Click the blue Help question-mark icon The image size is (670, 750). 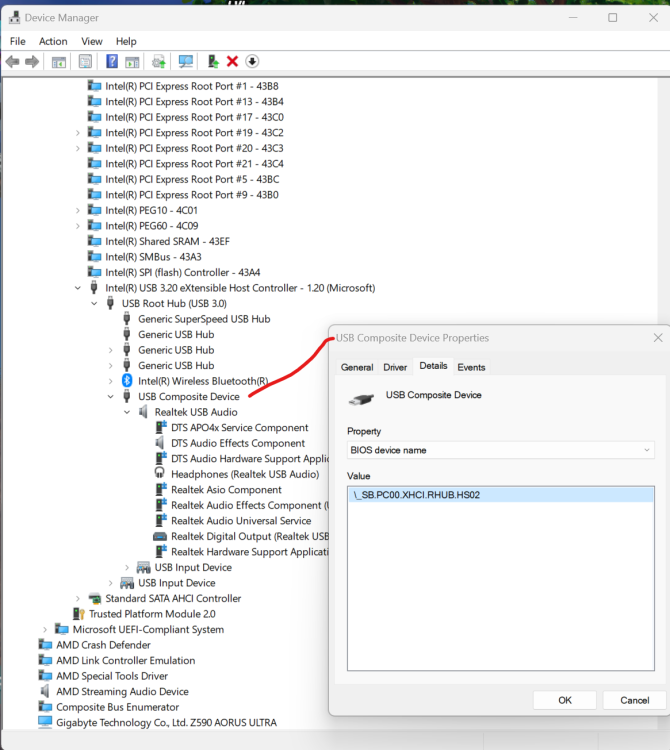(112, 62)
